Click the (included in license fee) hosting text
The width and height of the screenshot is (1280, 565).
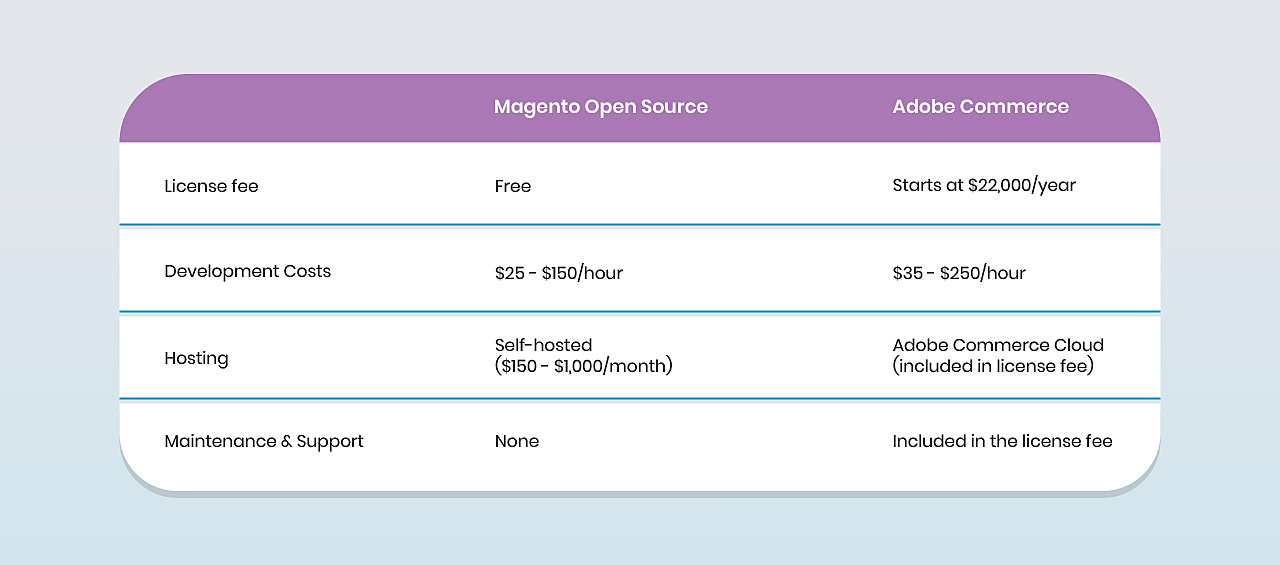(x=993, y=366)
